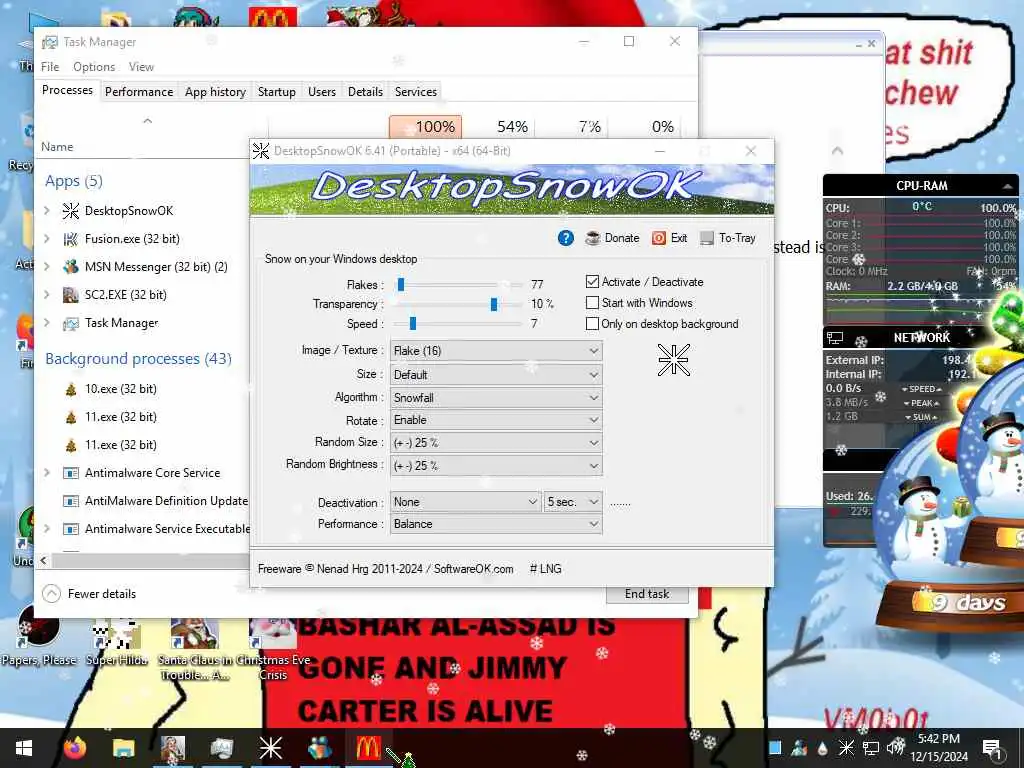Select the 10.exe Christmas tree process icon
This screenshot has width=1024, height=768.
click(x=71, y=389)
